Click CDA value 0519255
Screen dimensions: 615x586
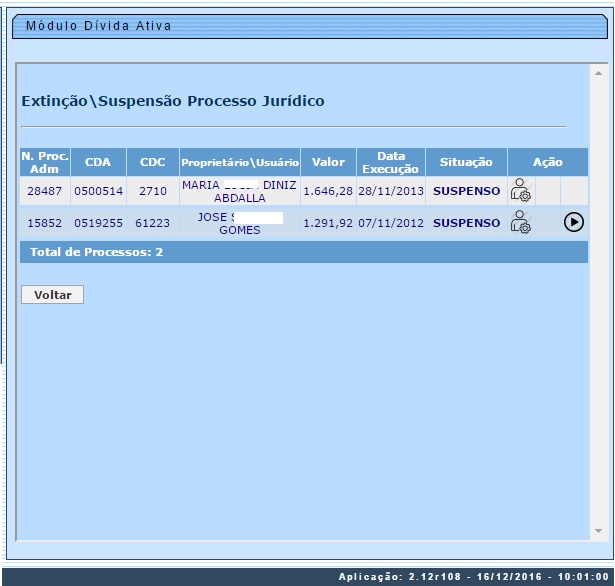coord(98,223)
